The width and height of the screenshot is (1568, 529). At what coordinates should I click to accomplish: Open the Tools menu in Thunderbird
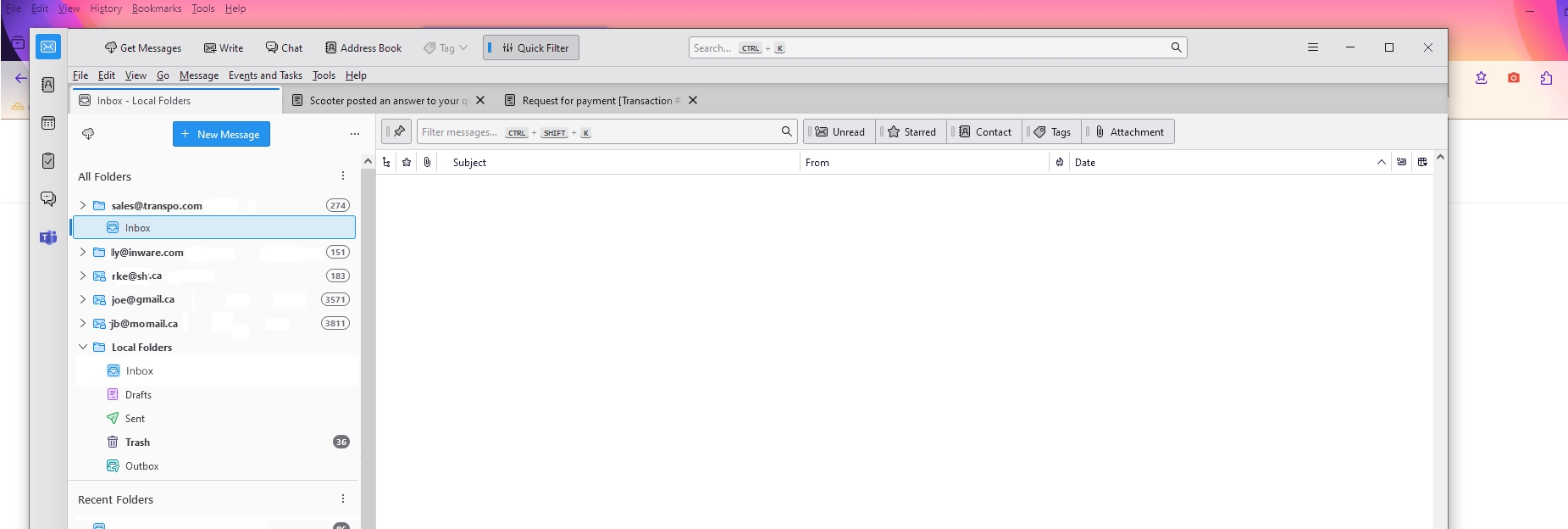pos(324,75)
